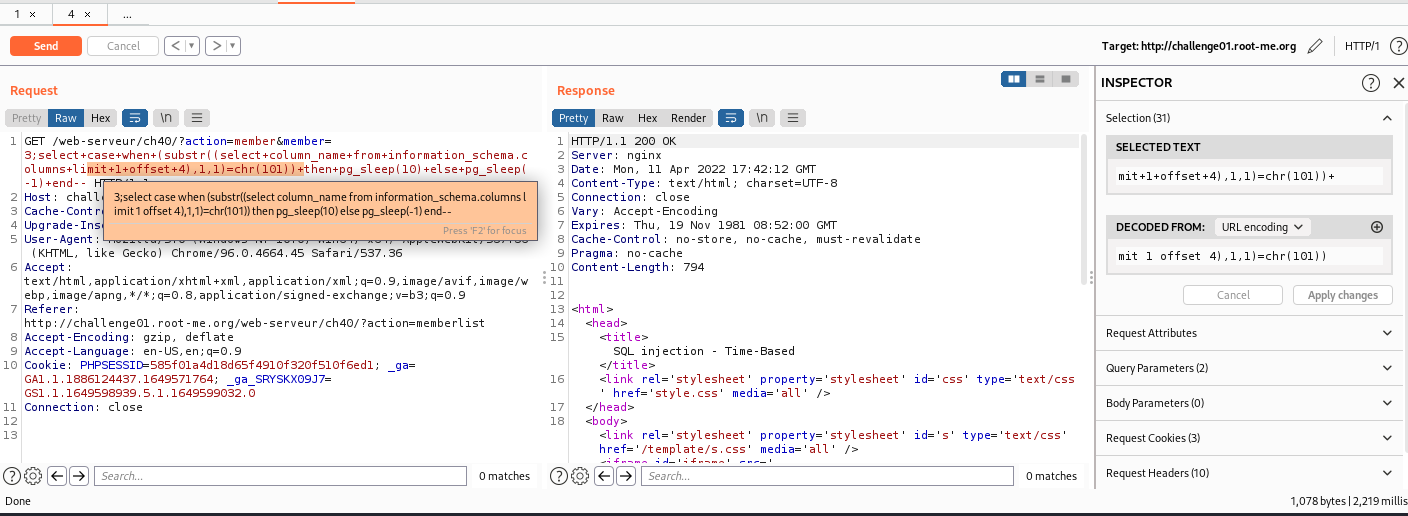
Task: Click Apply changes button in Inspector
Action: [1342, 295]
